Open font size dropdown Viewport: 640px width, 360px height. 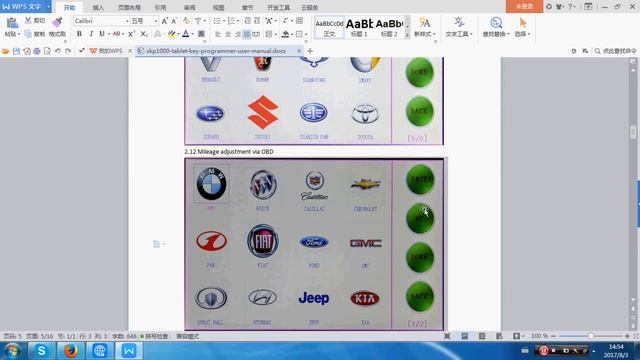tap(156, 21)
